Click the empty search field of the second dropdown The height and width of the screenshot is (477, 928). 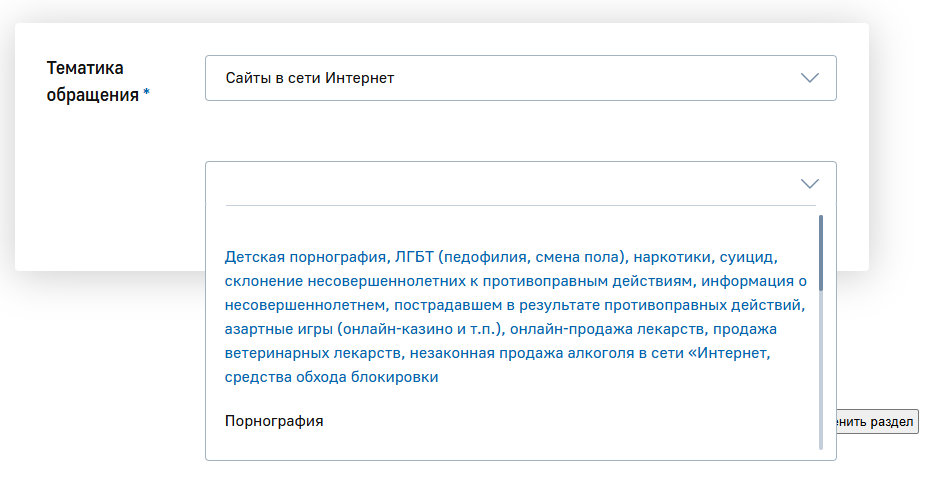[500, 183]
